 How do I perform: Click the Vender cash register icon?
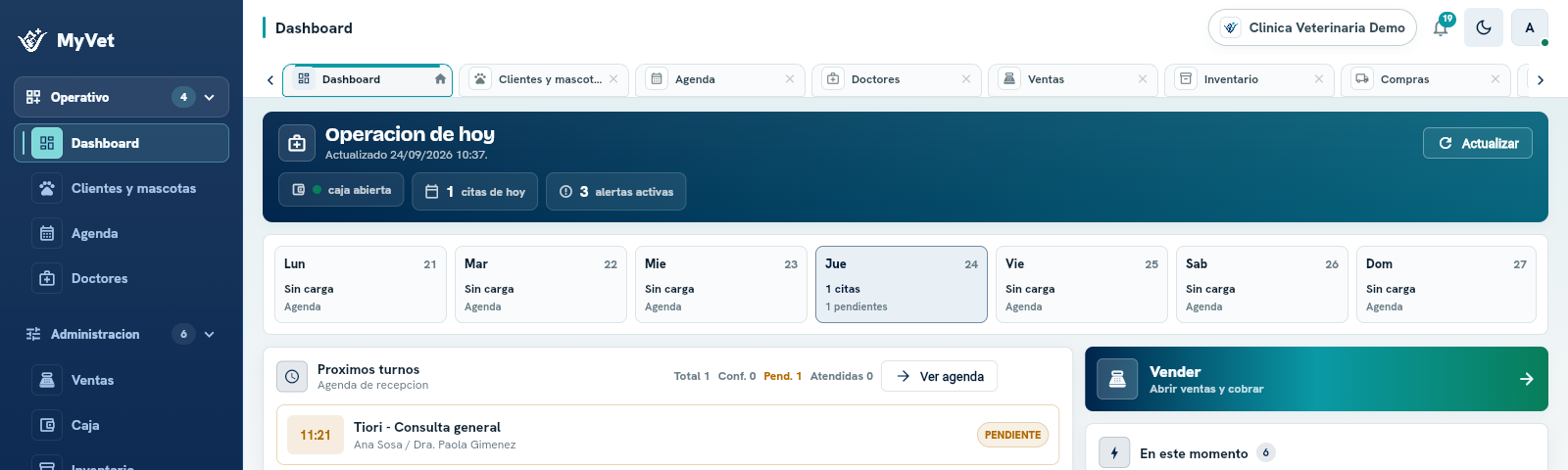tap(1117, 379)
